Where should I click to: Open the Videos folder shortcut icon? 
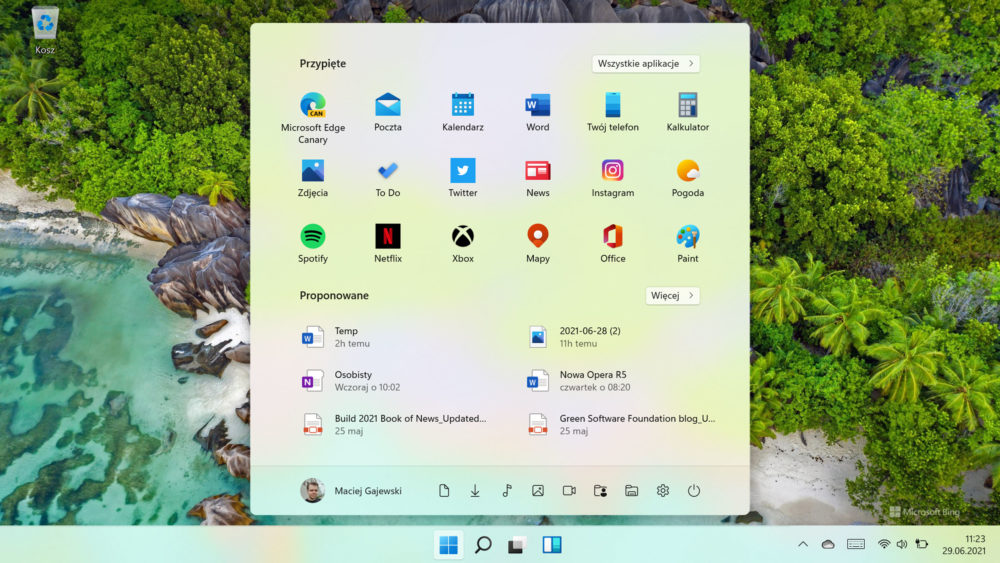click(569, 490)
